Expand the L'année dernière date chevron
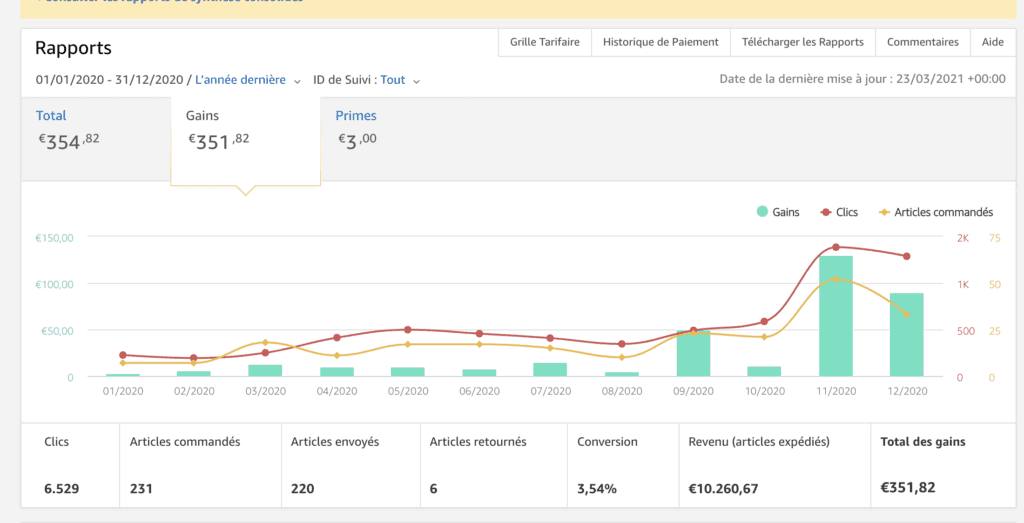This screenshot has height=523, width=1024. pyautogui.click(x=297, y=81)
